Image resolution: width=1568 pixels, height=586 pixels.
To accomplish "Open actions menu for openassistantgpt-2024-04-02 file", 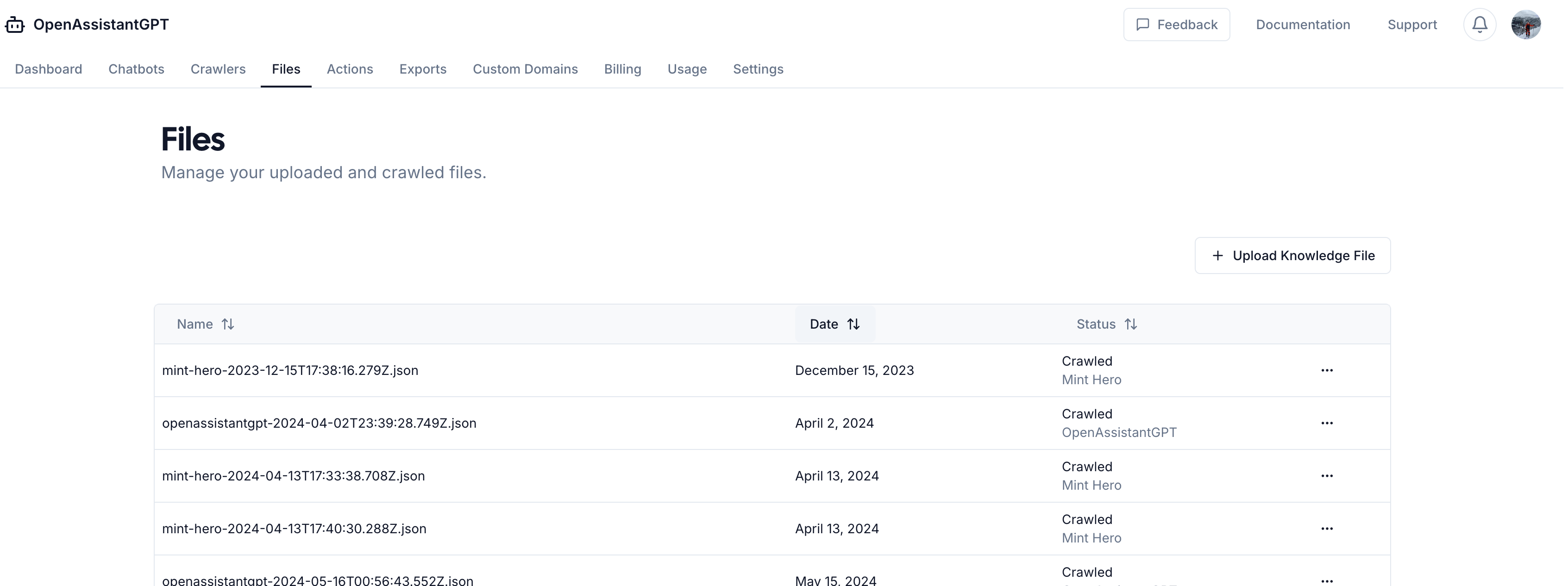I will pos(1327,423).
